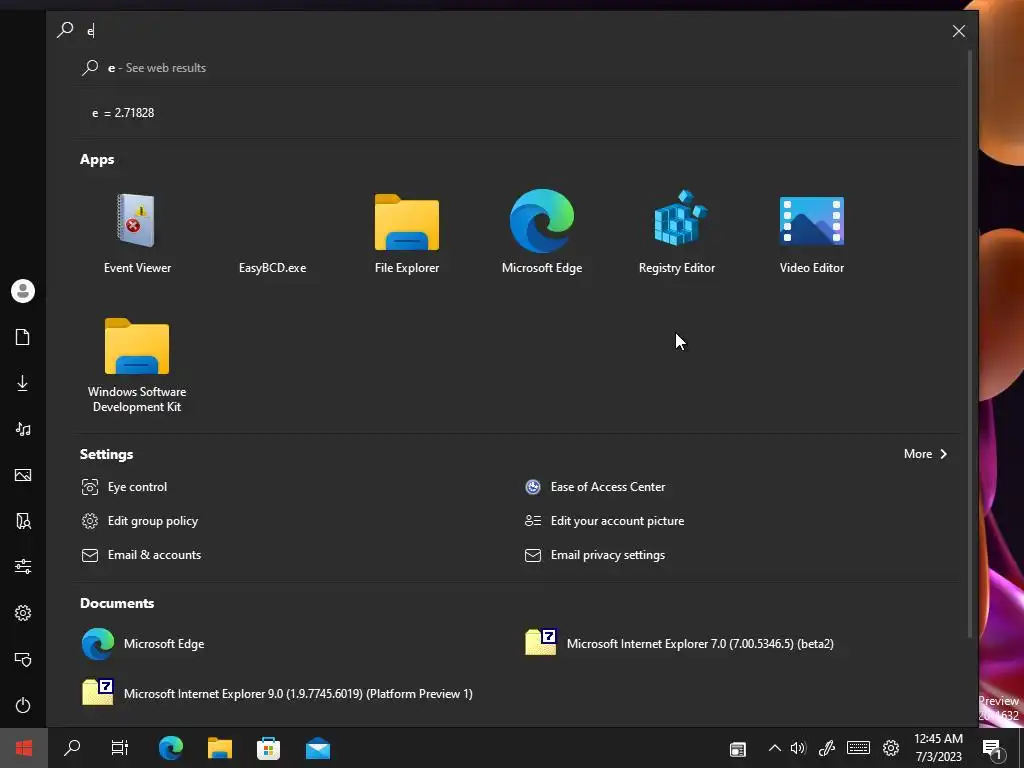This screenshot has width=1024, height=768.
Task: Open Email privacy settings
Action: (595, 554)
